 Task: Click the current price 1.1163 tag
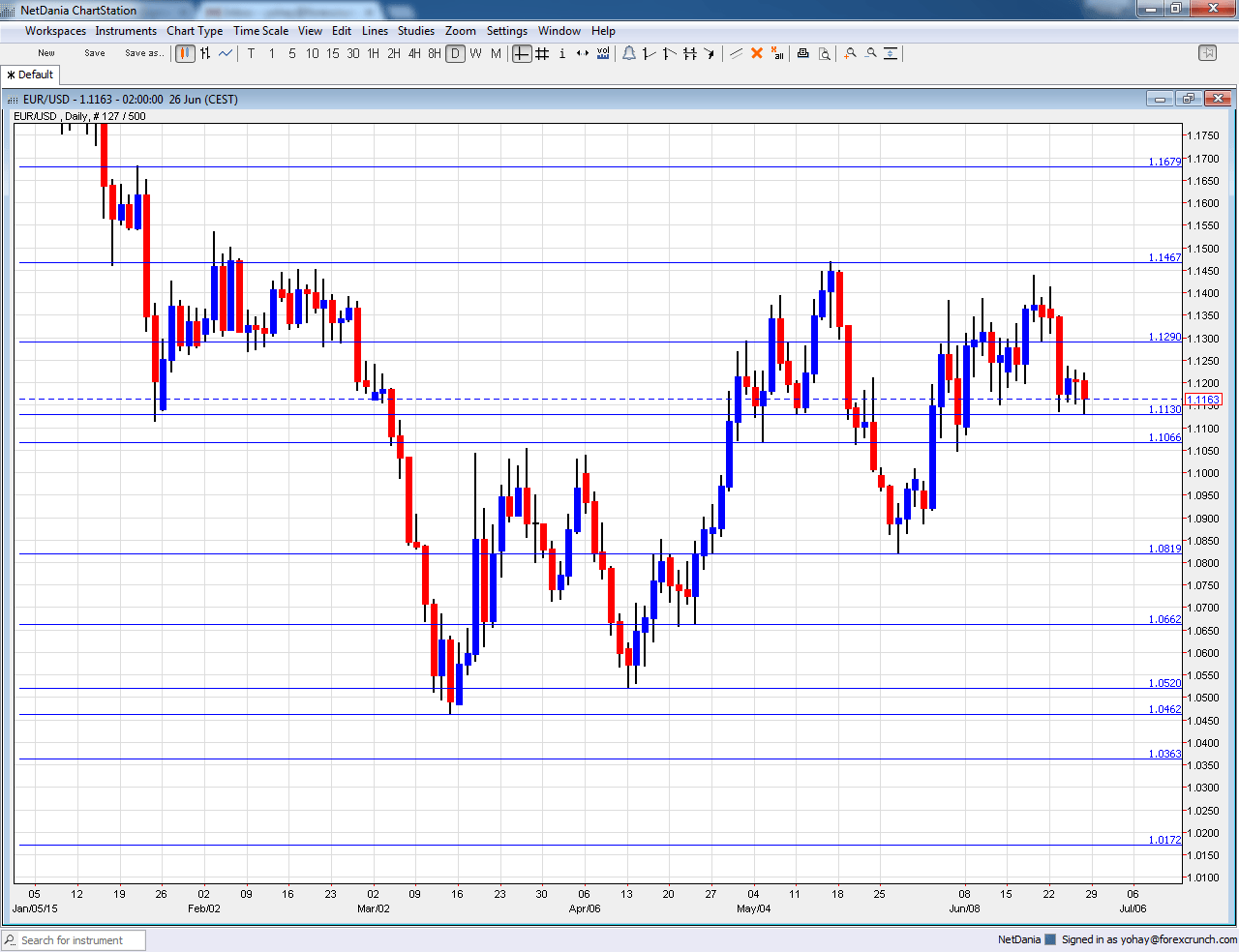(x=1202, y=400)
